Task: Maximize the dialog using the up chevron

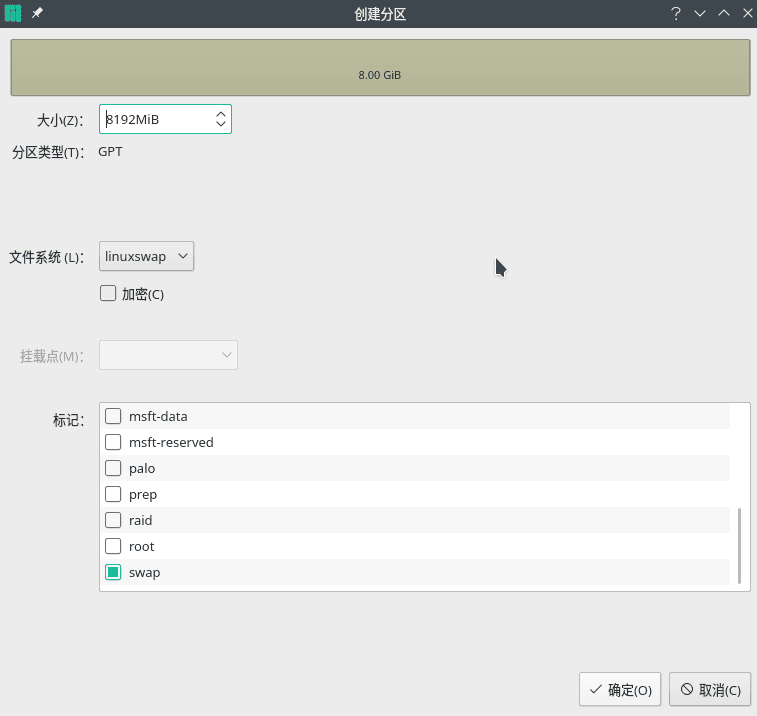Action: coord(724,13)
